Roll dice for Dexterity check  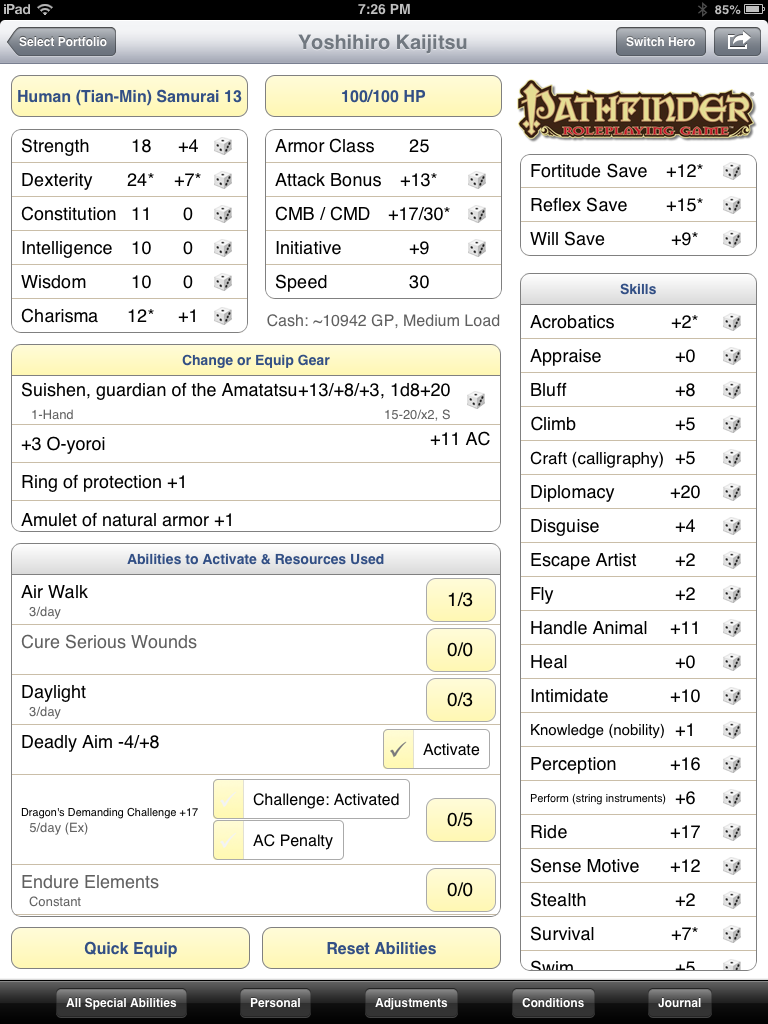click(223, 180)
